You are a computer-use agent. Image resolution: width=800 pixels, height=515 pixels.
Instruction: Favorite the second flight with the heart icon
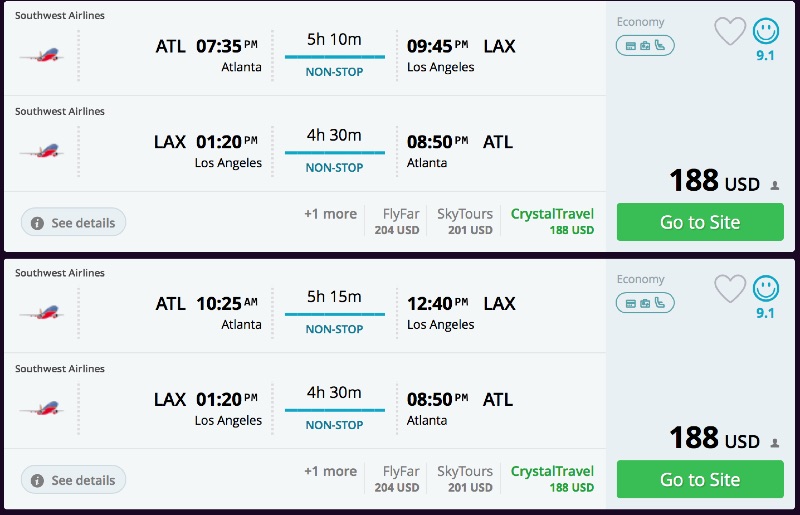point(730,290)
